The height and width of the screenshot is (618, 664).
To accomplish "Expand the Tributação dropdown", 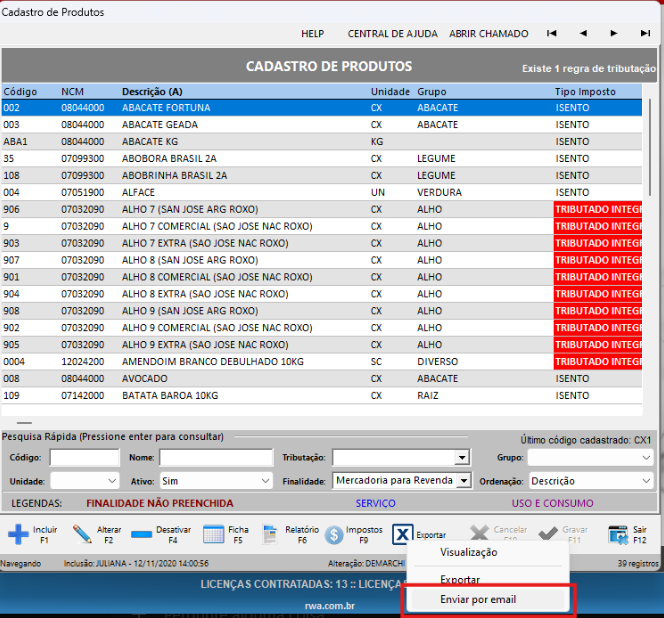I will tap(461, 458).
